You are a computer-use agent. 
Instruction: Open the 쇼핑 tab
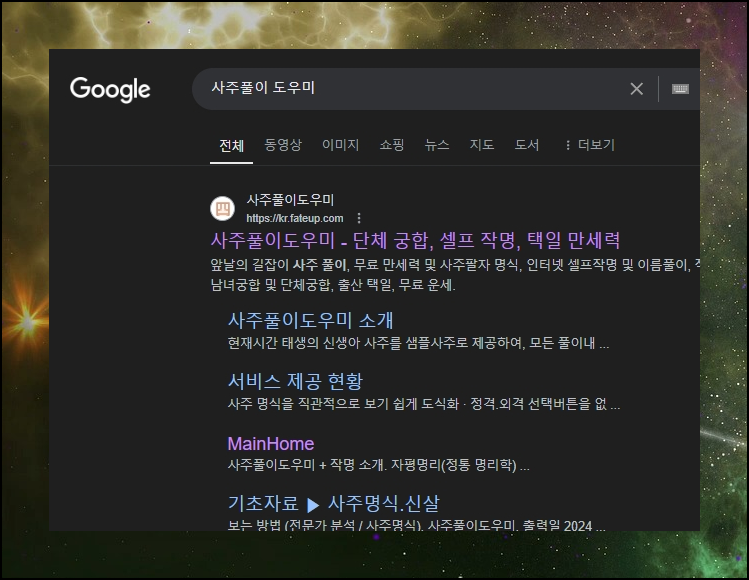pyautogui.click(x=392, y=145)
